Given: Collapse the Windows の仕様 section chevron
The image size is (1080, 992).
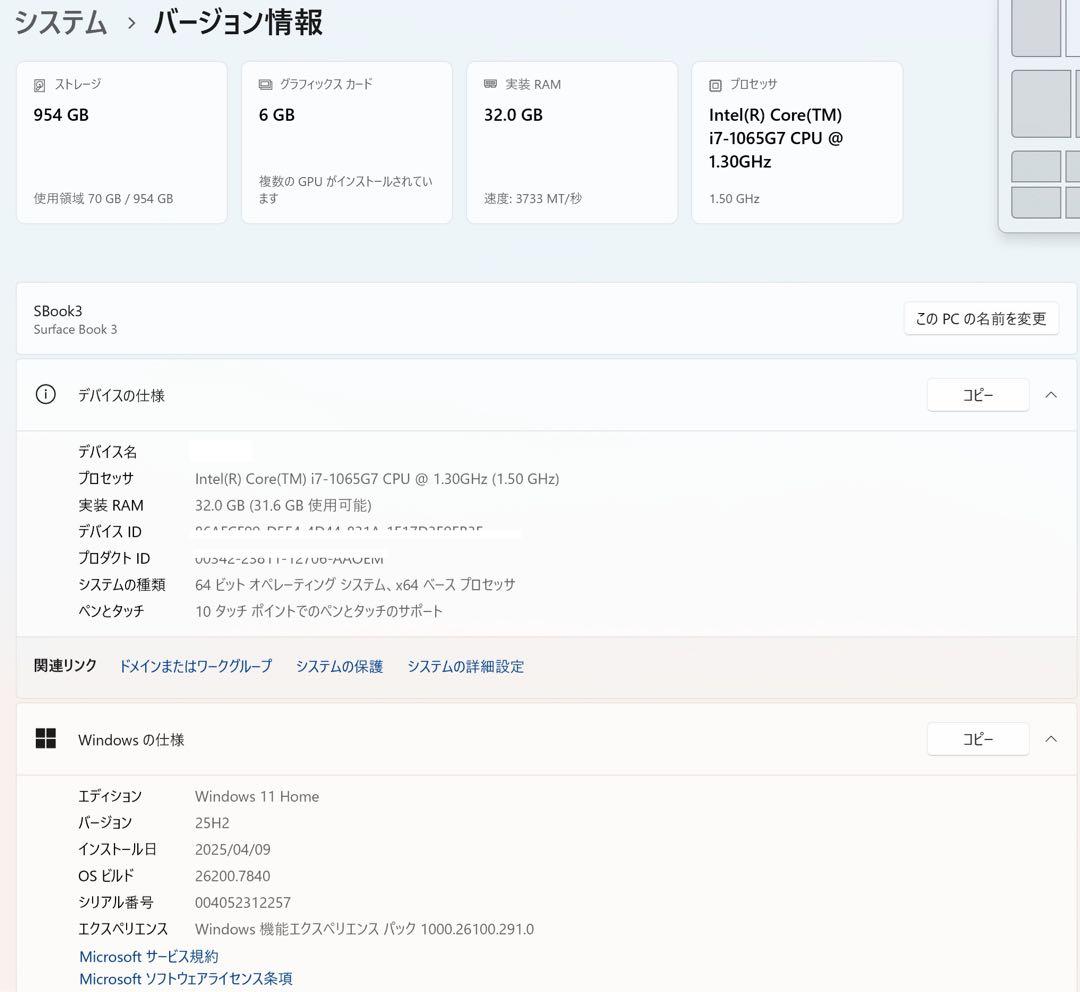Looking at the screenshot, I should tap(1051, 739).
